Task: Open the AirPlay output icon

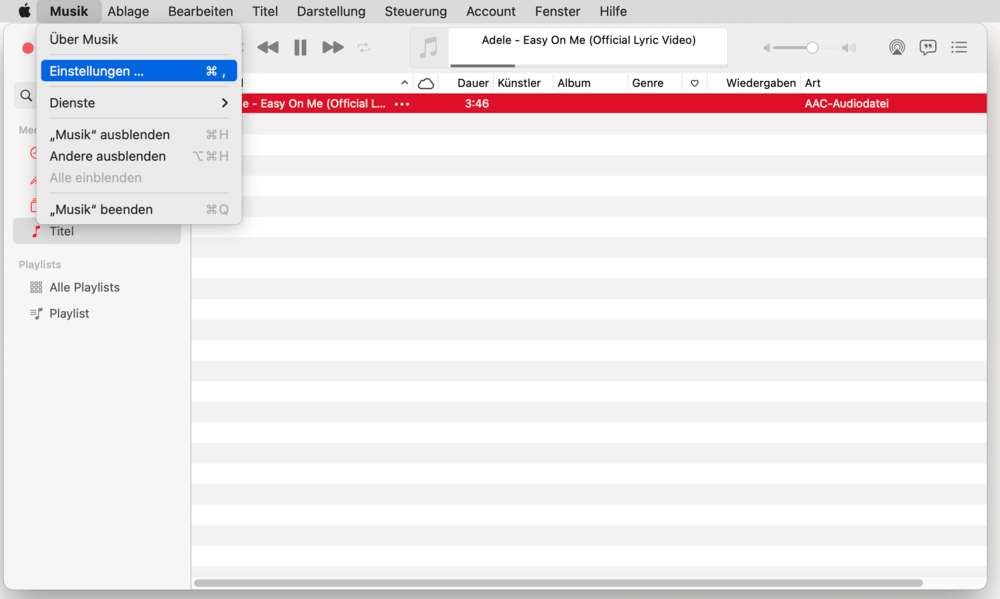Action: (897, 48)
